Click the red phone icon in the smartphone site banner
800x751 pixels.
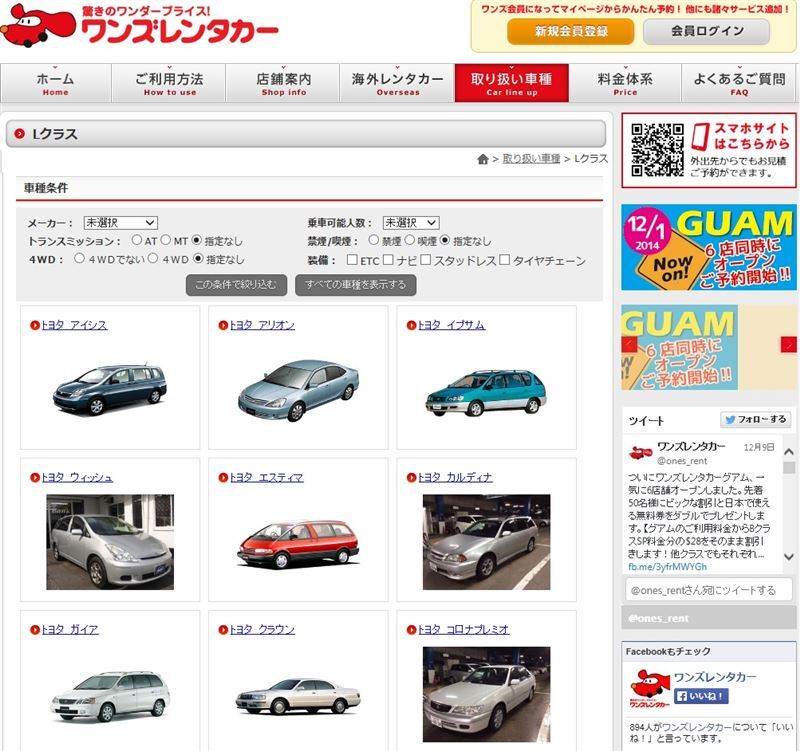pos(700,137)
